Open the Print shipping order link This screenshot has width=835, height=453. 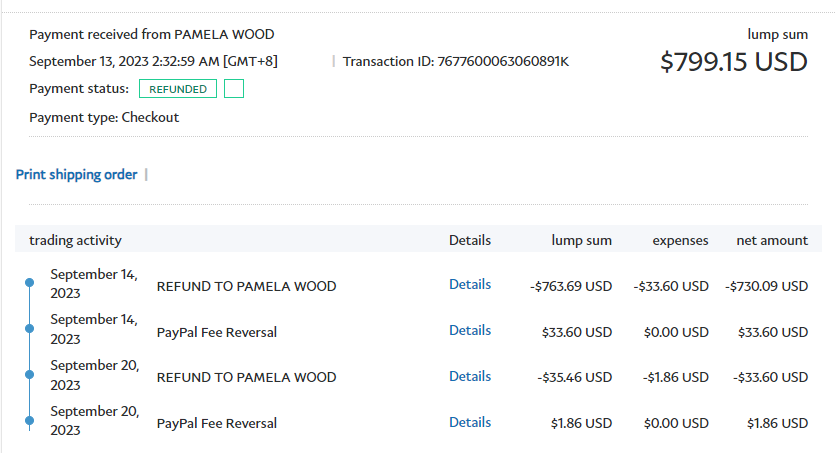coord(77,175)
